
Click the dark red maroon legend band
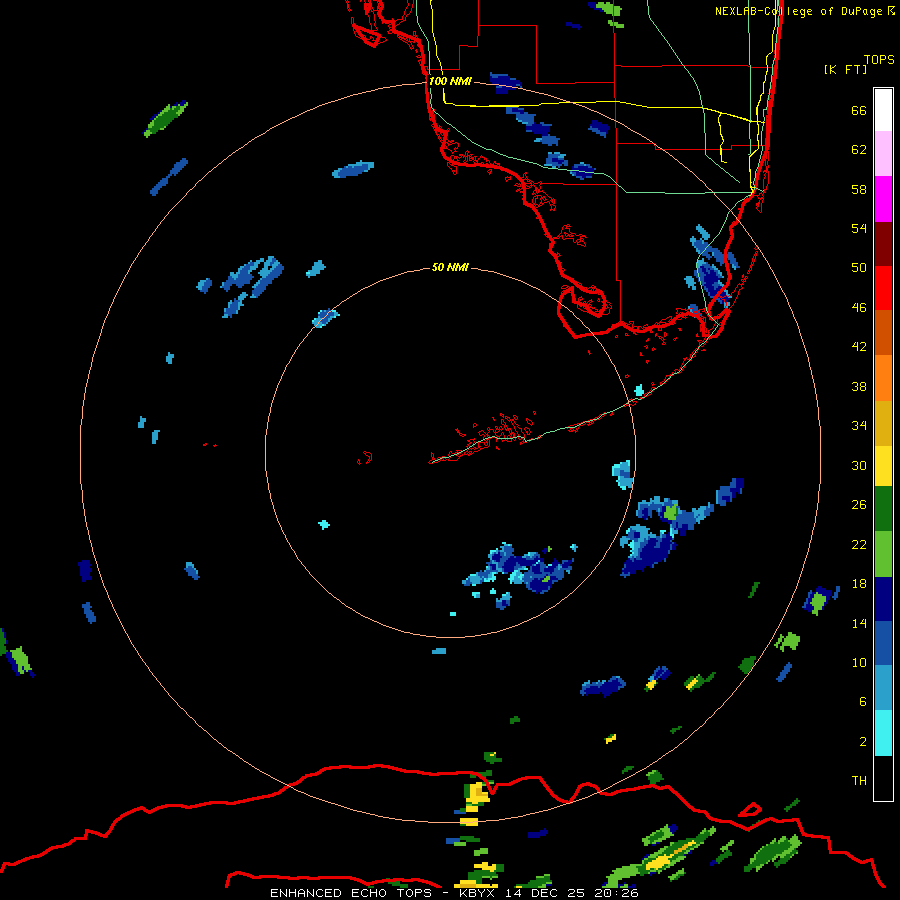point(883,244)
